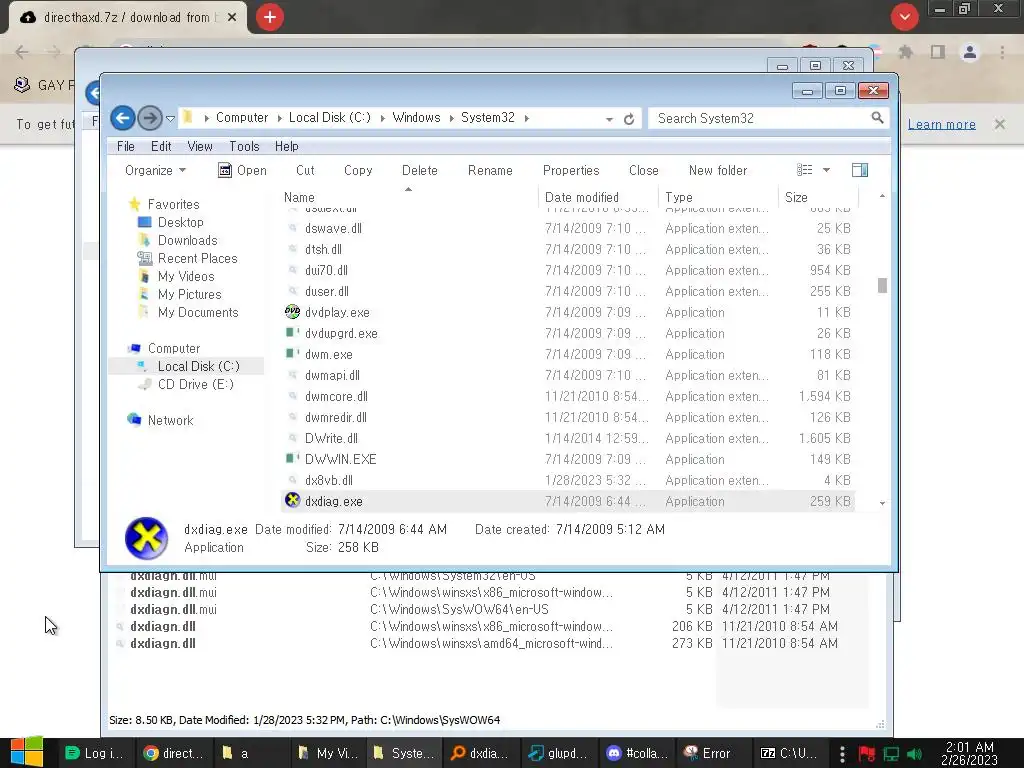Close the directhaxd.7z browser tab
The width and height of the screenshot is (1024, 768).
click(x=232, y=18)
